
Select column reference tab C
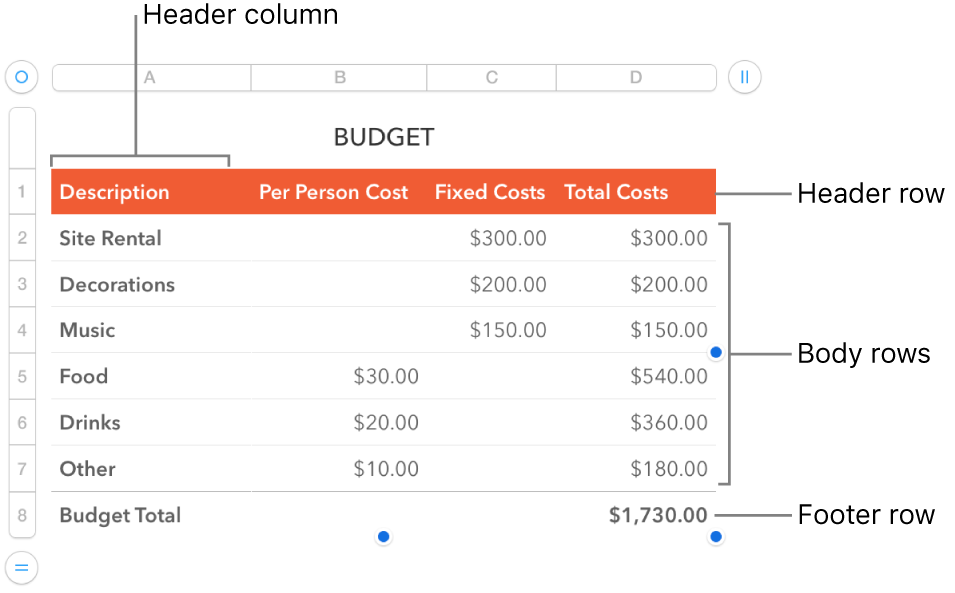click(x=491, y=77)
